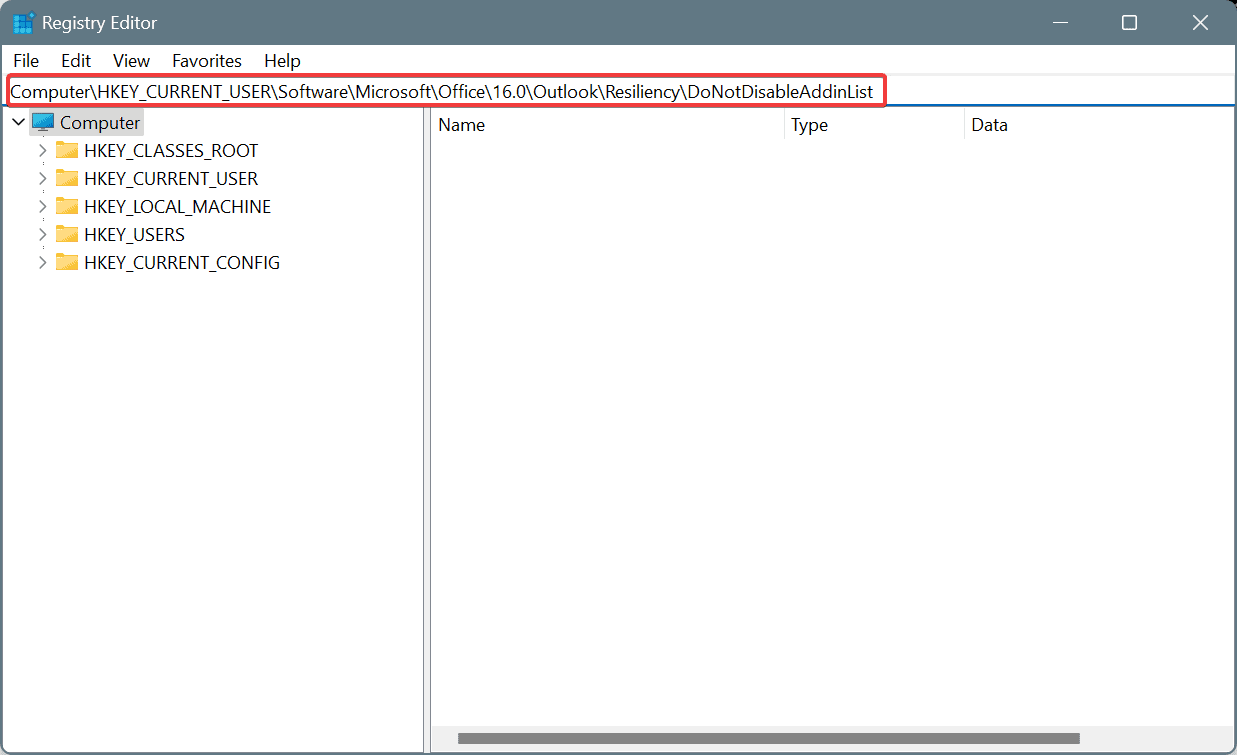Viewport: 1237px width, 755px height.
Task: Click the Computer monitor icon
Action: tap(43, 122)
